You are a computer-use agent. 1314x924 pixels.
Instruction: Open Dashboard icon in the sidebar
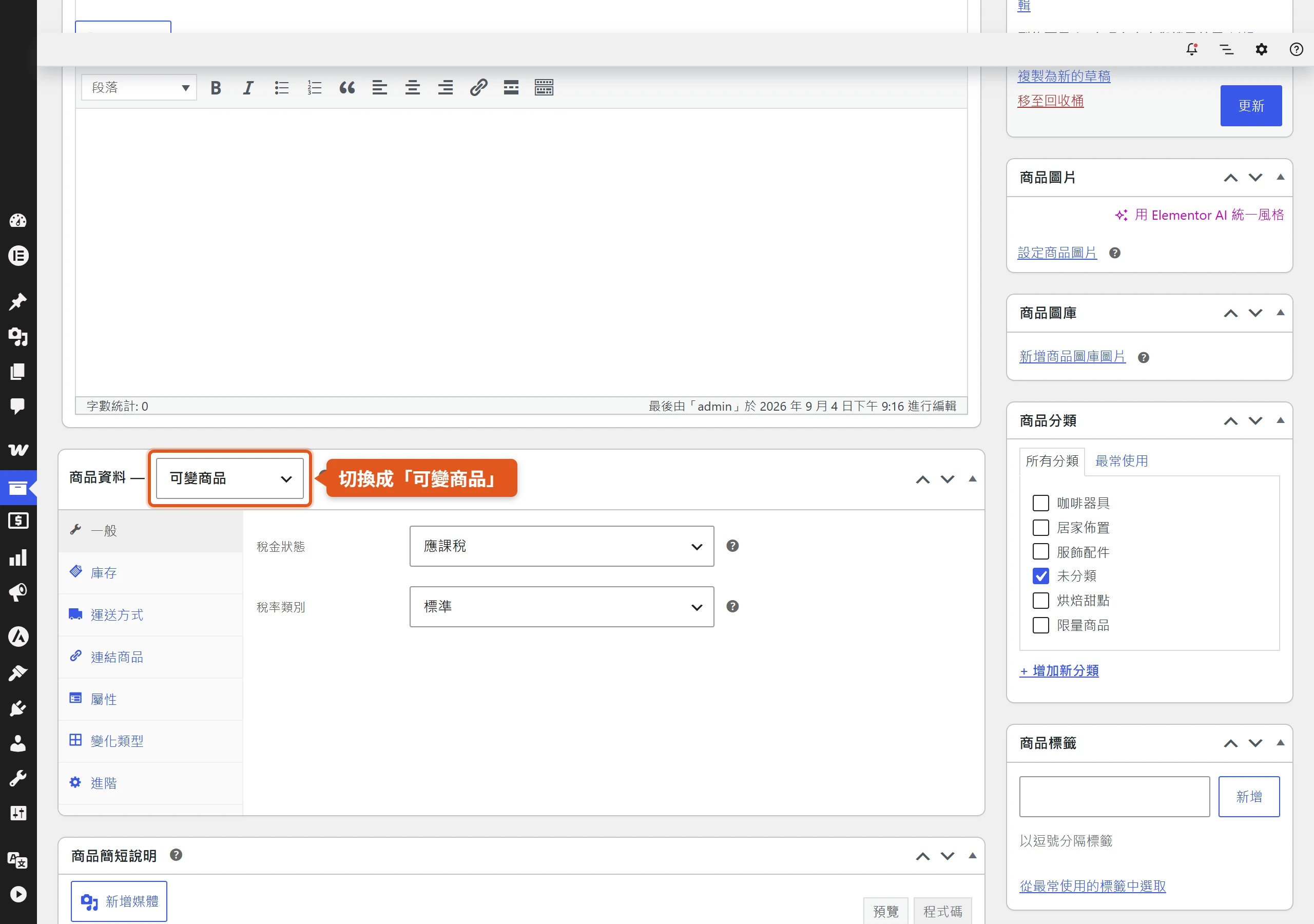pos(18,220)
